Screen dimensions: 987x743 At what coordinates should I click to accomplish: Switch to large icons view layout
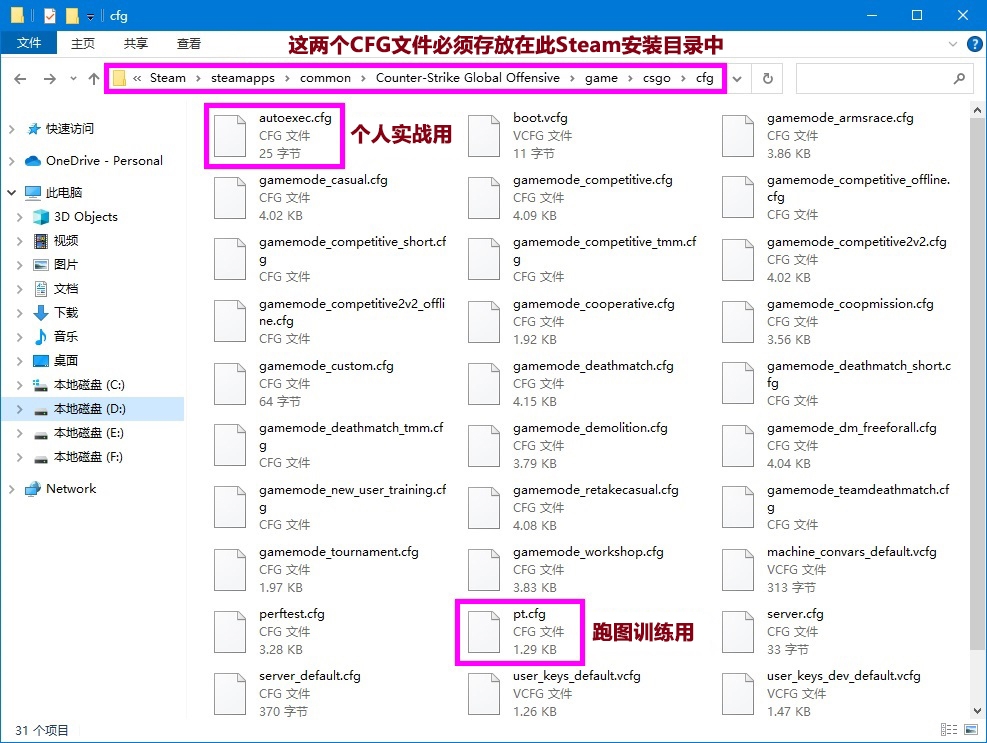[x=971, y=730]
